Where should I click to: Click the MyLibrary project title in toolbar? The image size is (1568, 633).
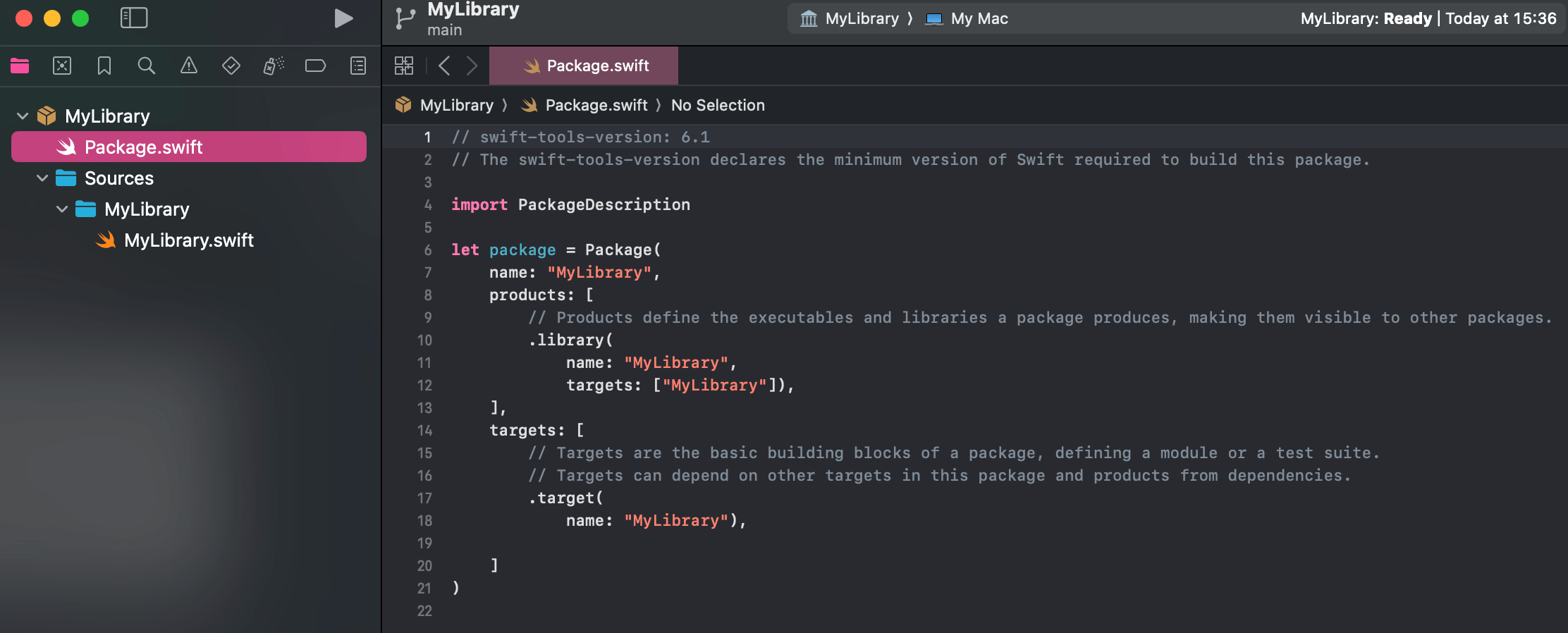tap(473, 10)
